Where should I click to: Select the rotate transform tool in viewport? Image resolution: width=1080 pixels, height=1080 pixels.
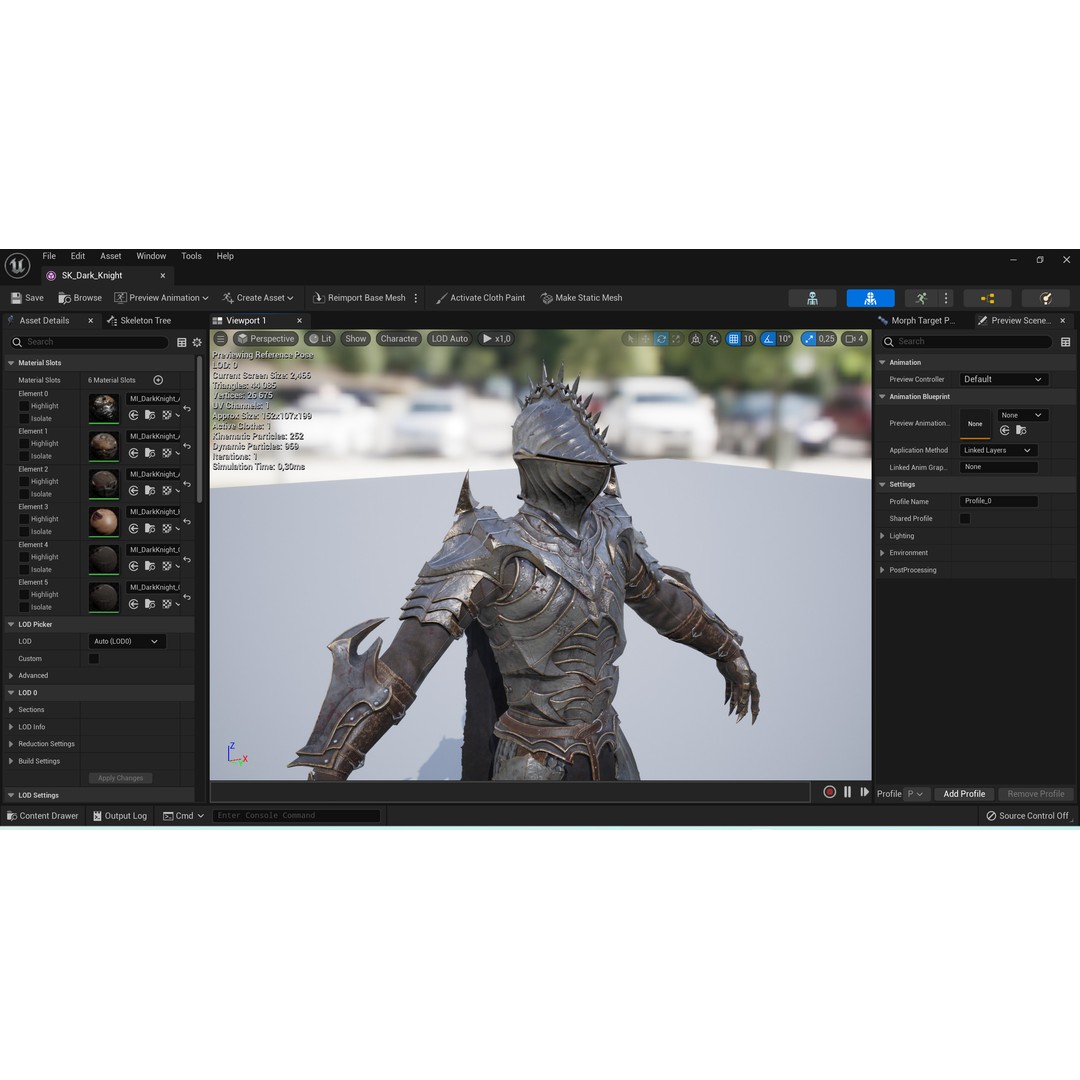661,339
